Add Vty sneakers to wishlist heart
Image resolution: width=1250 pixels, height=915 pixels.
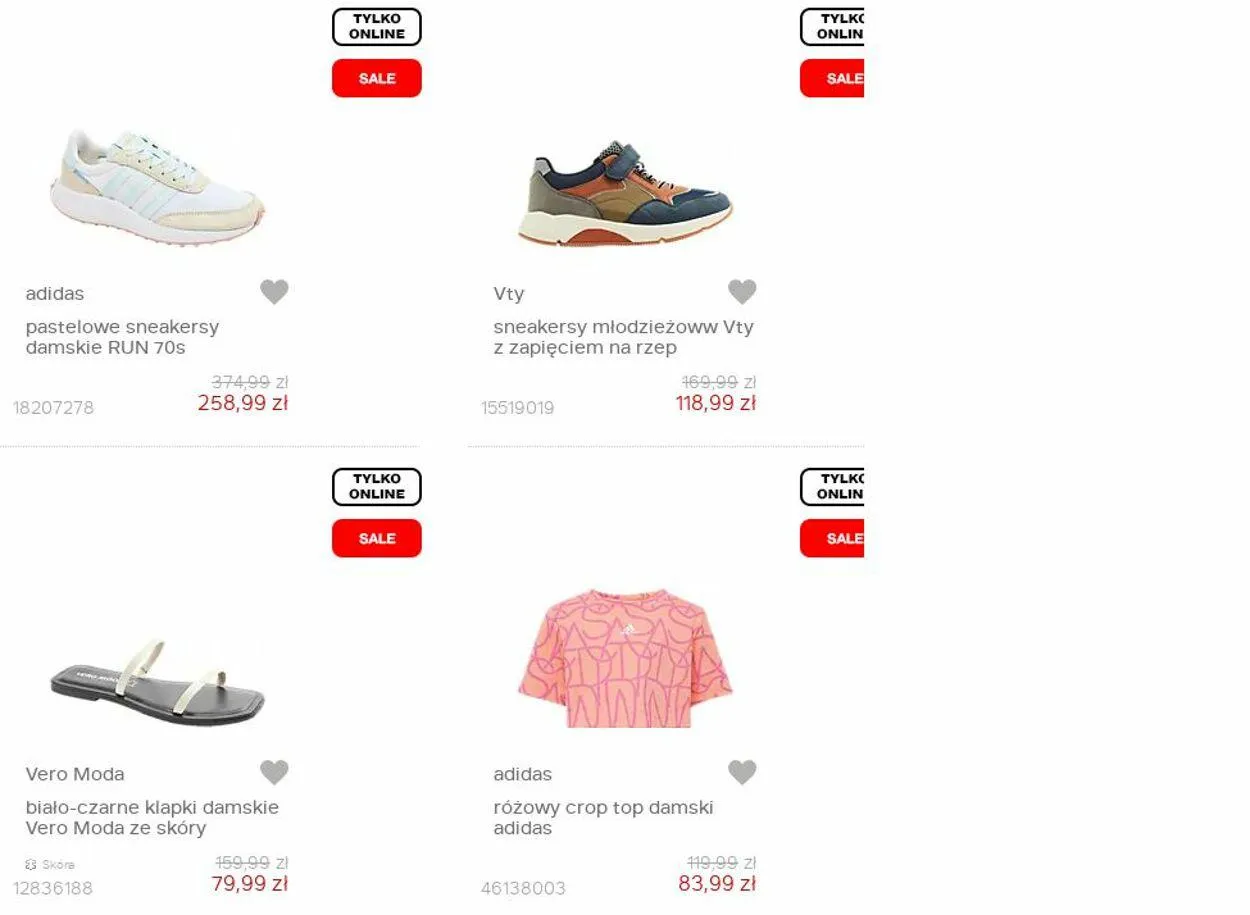coord(742,292)
